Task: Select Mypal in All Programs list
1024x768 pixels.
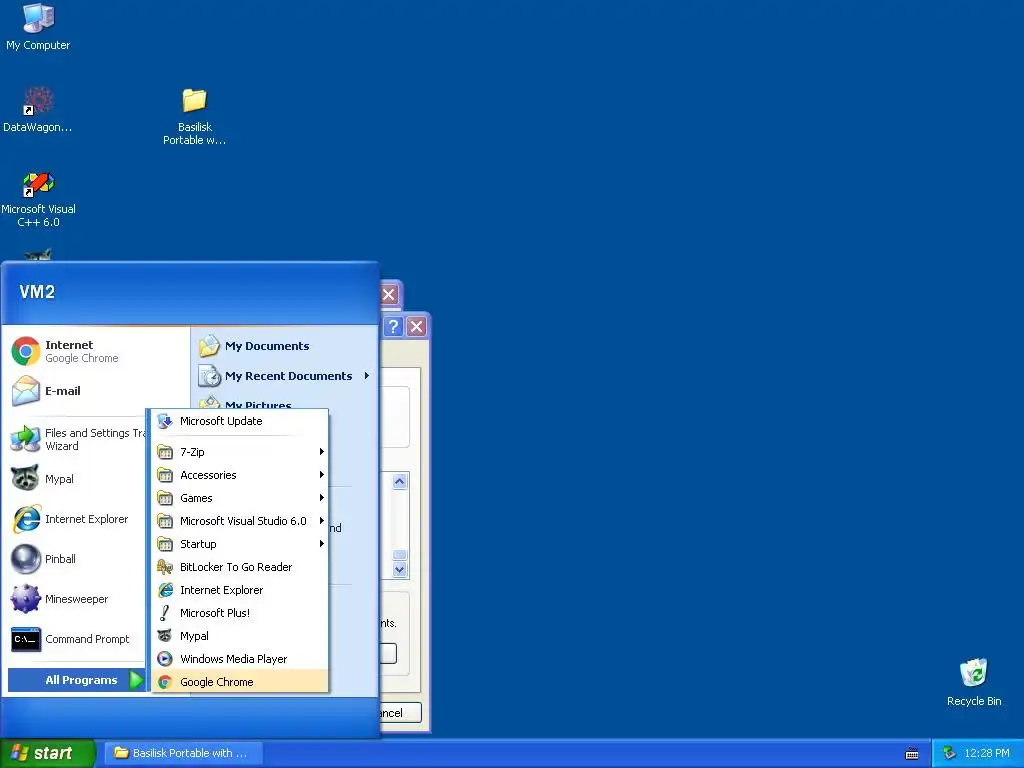Action: 240,635
